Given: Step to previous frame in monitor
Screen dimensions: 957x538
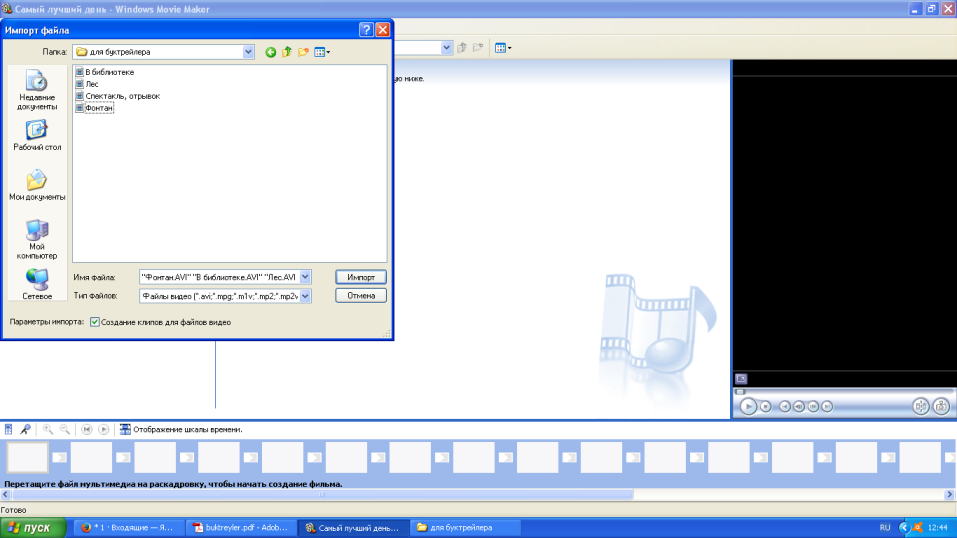Looking at the screenshot, I should pyautogui.click(x=799, y=407).
